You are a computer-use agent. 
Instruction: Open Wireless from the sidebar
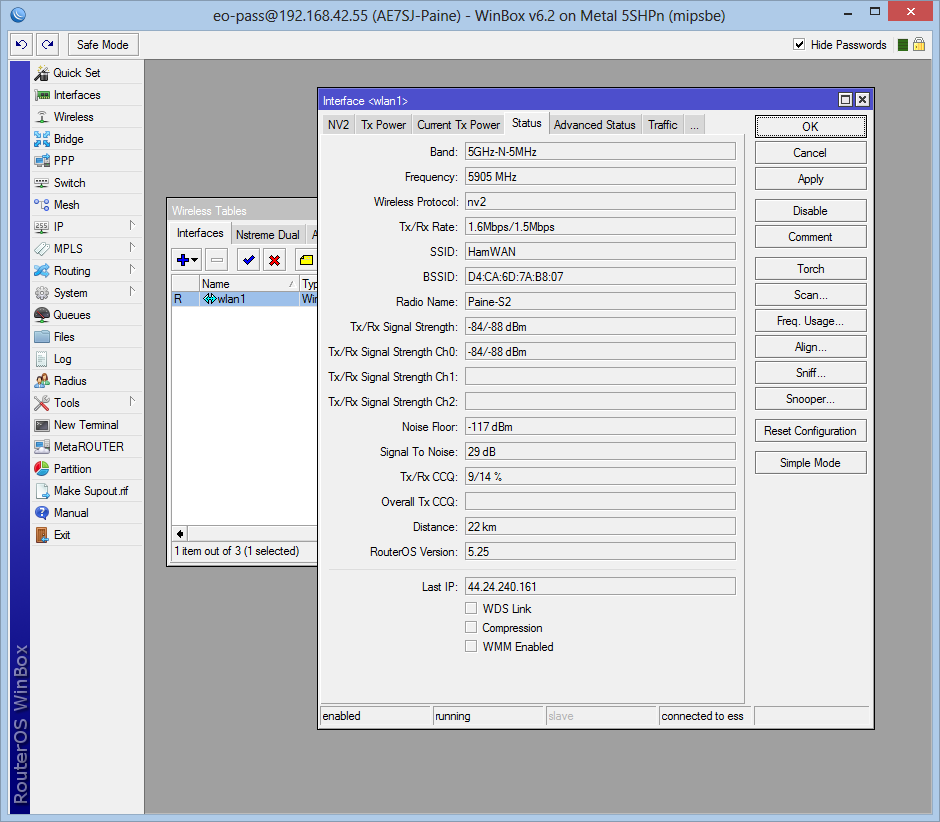pos(73,117)
